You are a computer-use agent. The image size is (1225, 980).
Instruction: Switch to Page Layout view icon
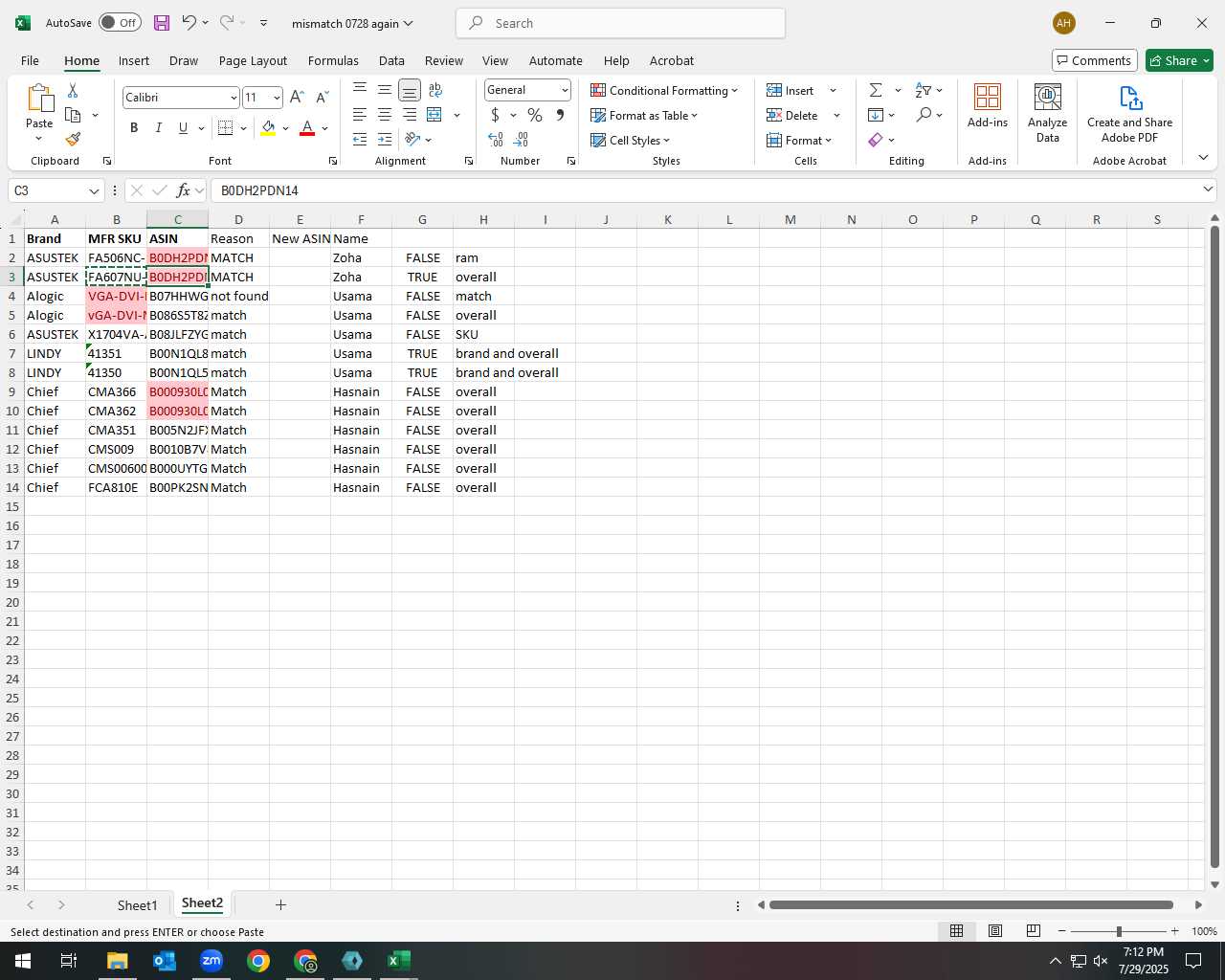coord(995,931)
